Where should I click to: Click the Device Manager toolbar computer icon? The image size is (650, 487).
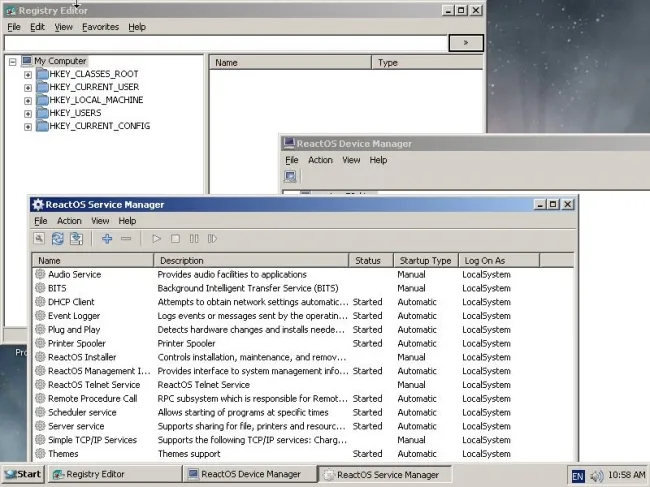point(290,176)
